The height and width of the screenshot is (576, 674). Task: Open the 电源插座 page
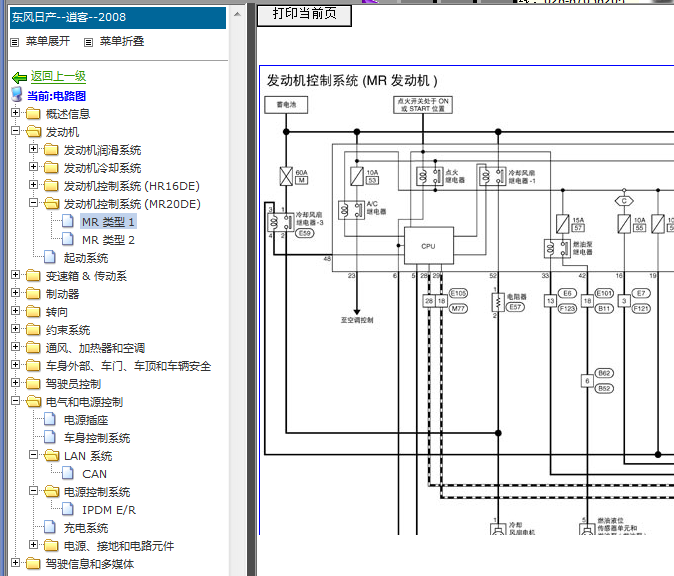pyautogui.click(x=86, y=420)
